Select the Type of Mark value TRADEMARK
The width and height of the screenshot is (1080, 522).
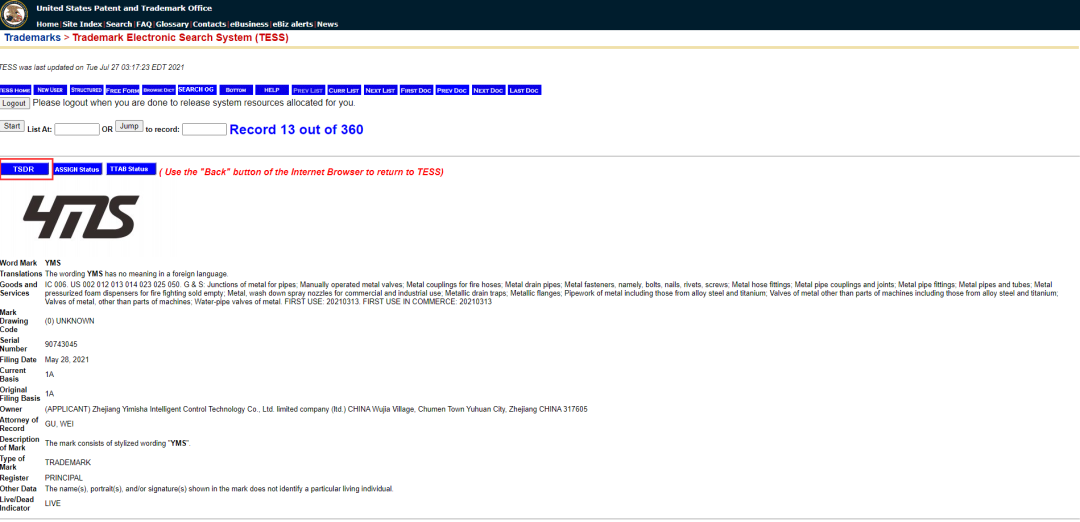pos(68,462)
